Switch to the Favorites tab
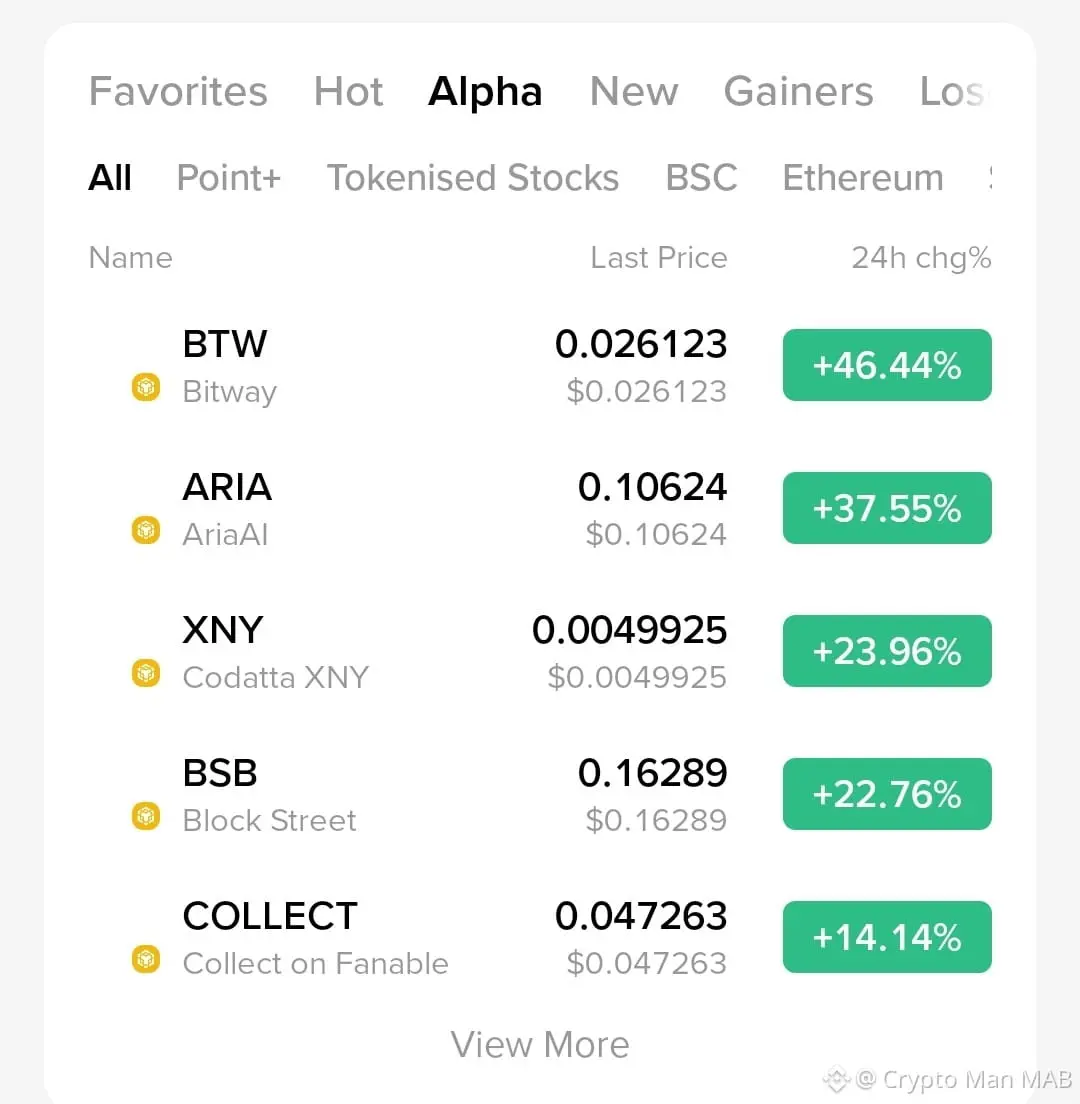Viewport: 1080px width, 1104px height. pos(178,92)
